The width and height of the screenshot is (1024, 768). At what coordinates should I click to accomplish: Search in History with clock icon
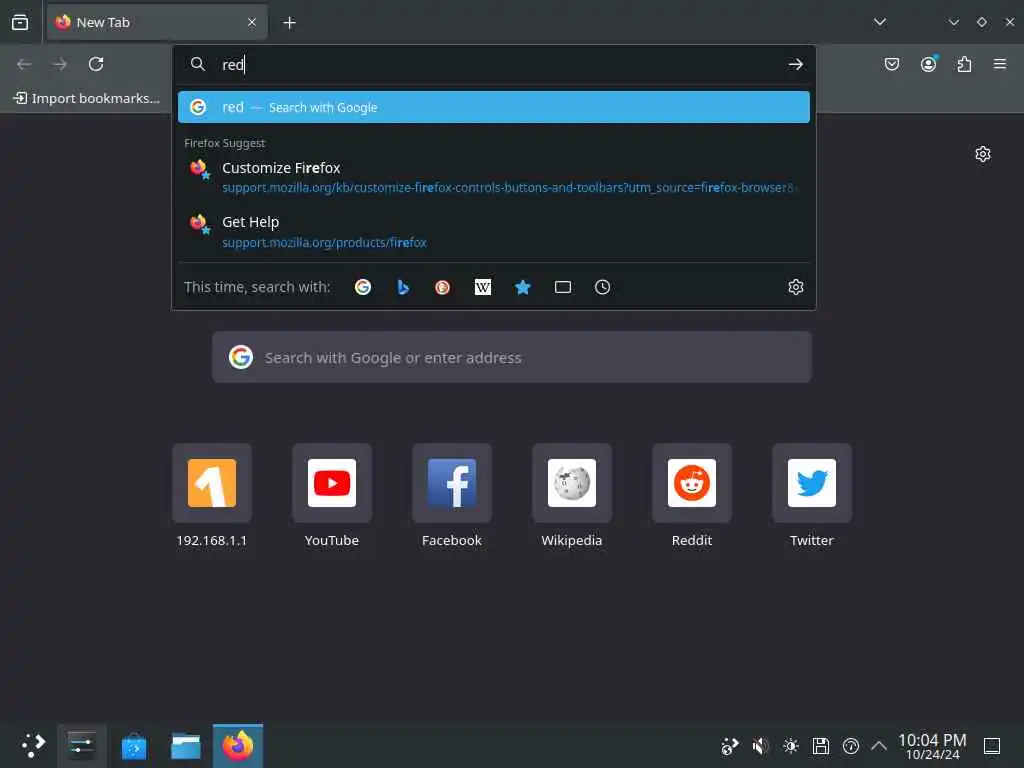pyautogui.click(x=603, y=287)
